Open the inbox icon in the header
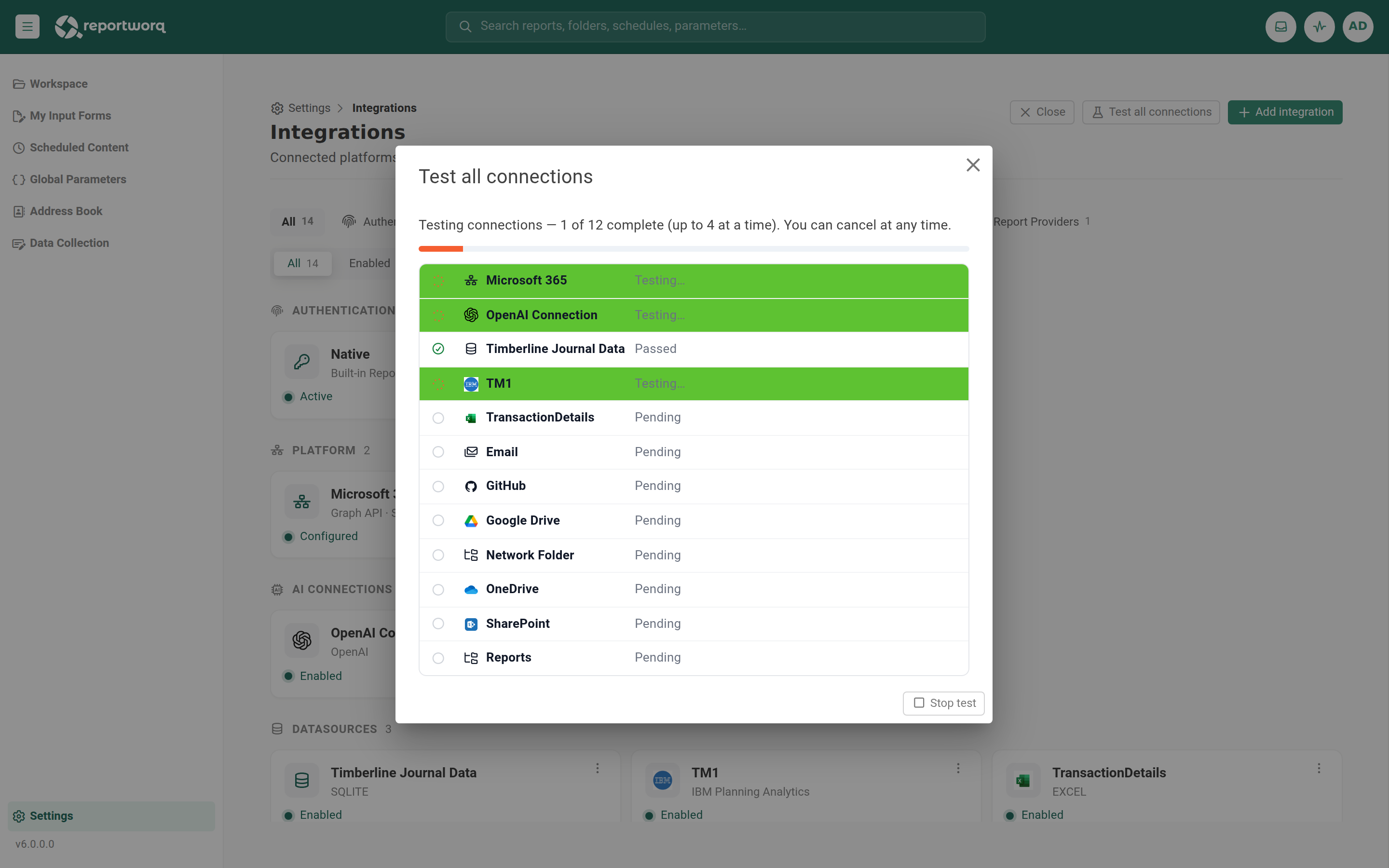This screenshot has height=868, width=1389. 1280,27
